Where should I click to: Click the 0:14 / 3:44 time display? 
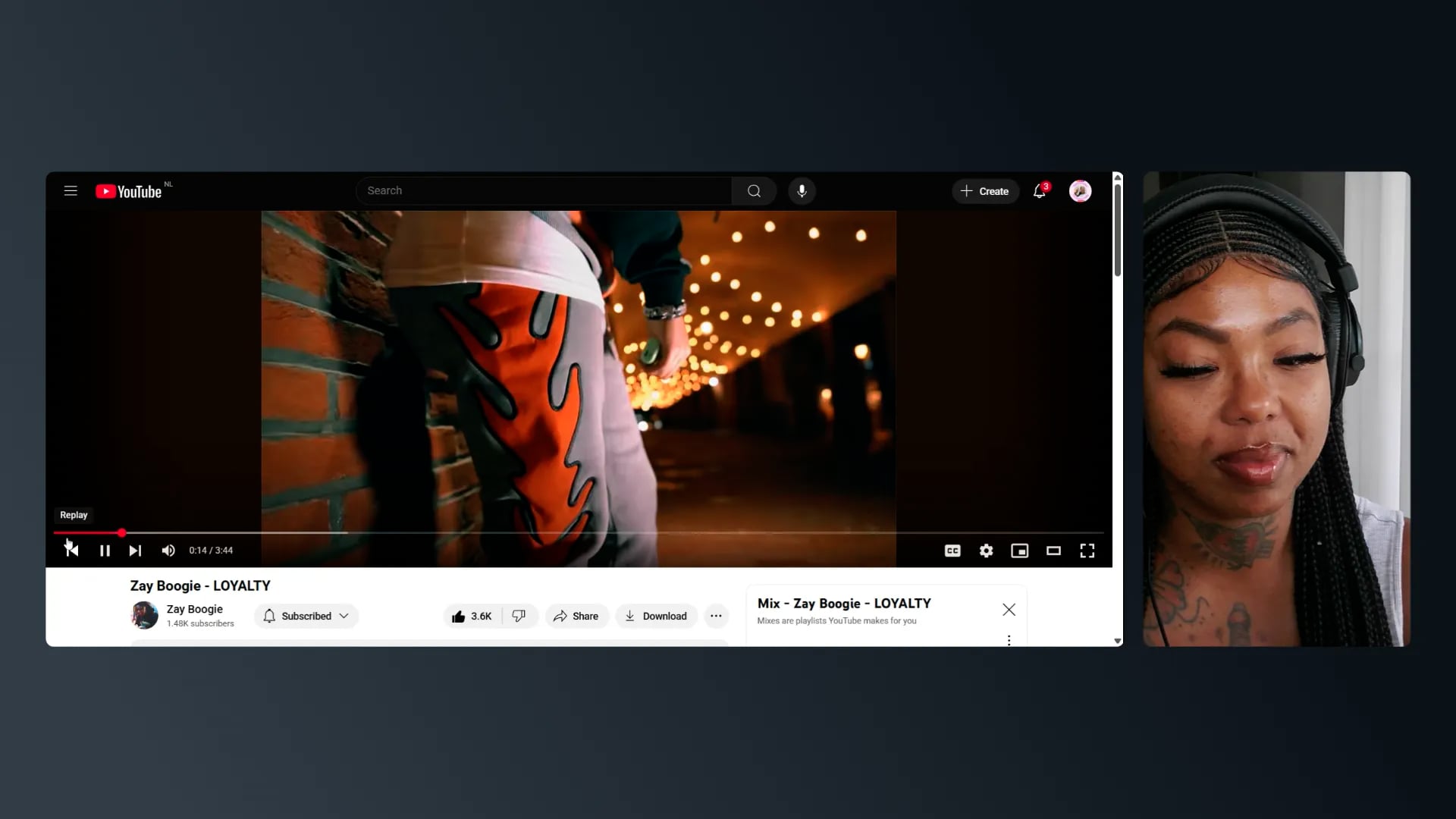tap(211, 551)
